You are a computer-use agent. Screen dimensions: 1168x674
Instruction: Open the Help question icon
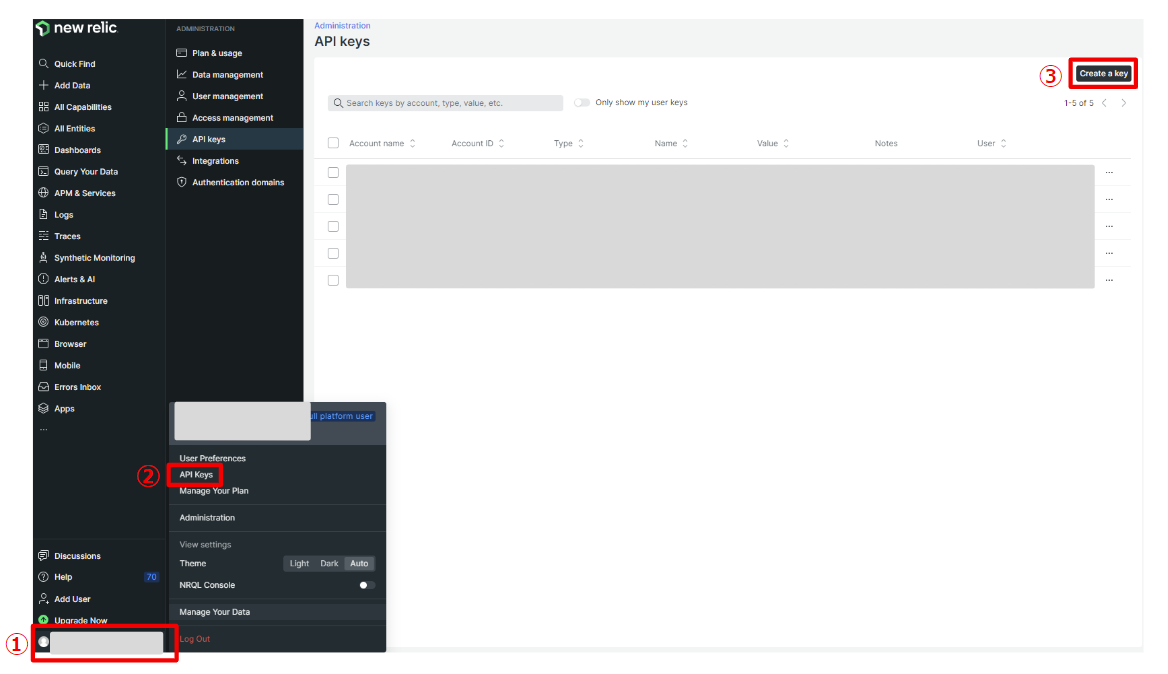pos(43,577)
